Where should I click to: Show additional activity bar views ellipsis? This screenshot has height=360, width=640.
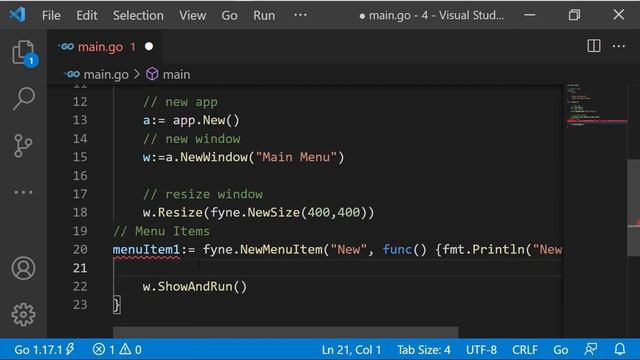tap(23, 192)
